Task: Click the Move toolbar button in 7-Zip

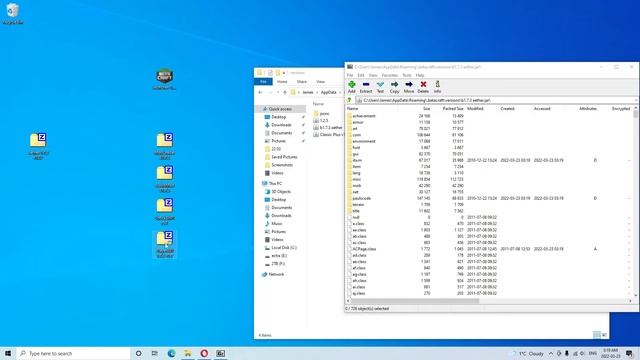Action: coord(409,87)
